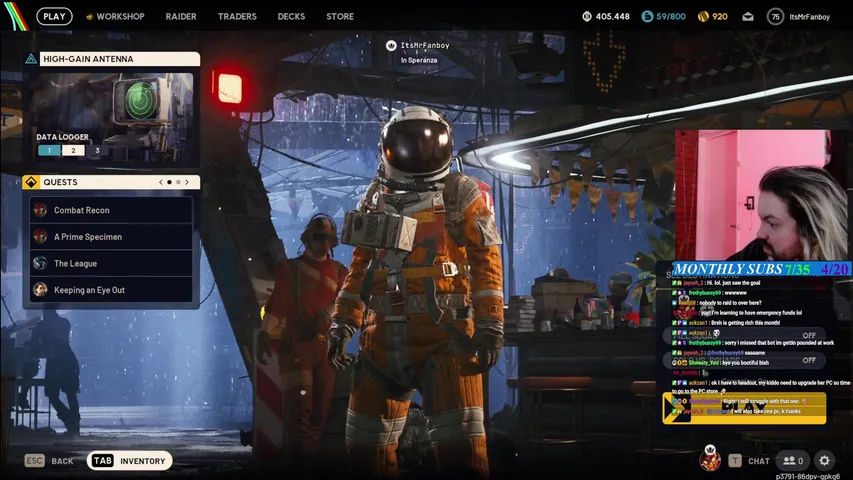Open the RAIDER tab
This screenshot has width=853, height=480.
[181, 16]
